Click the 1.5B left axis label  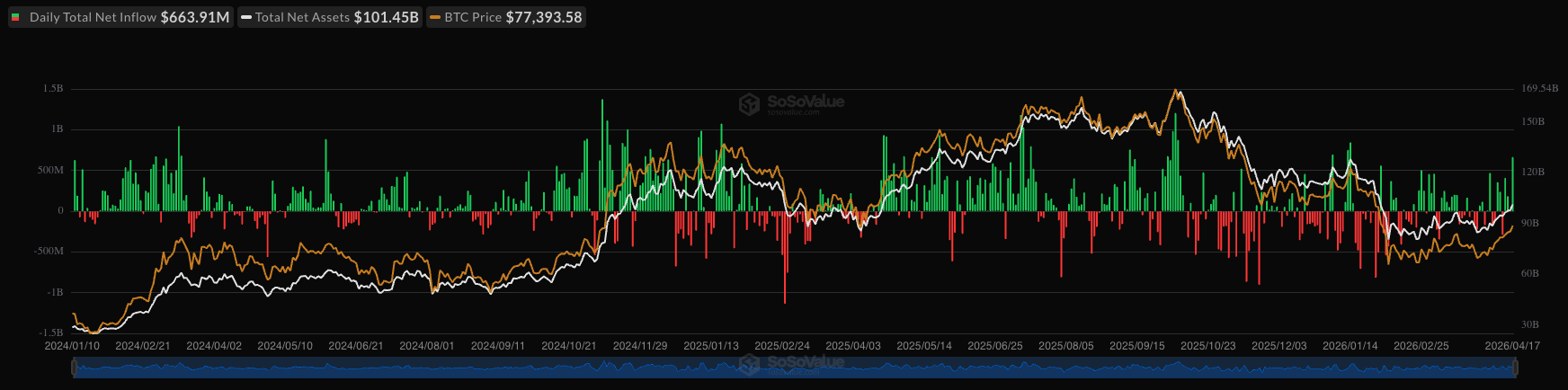pyautogui.click(x=53, y=89)
